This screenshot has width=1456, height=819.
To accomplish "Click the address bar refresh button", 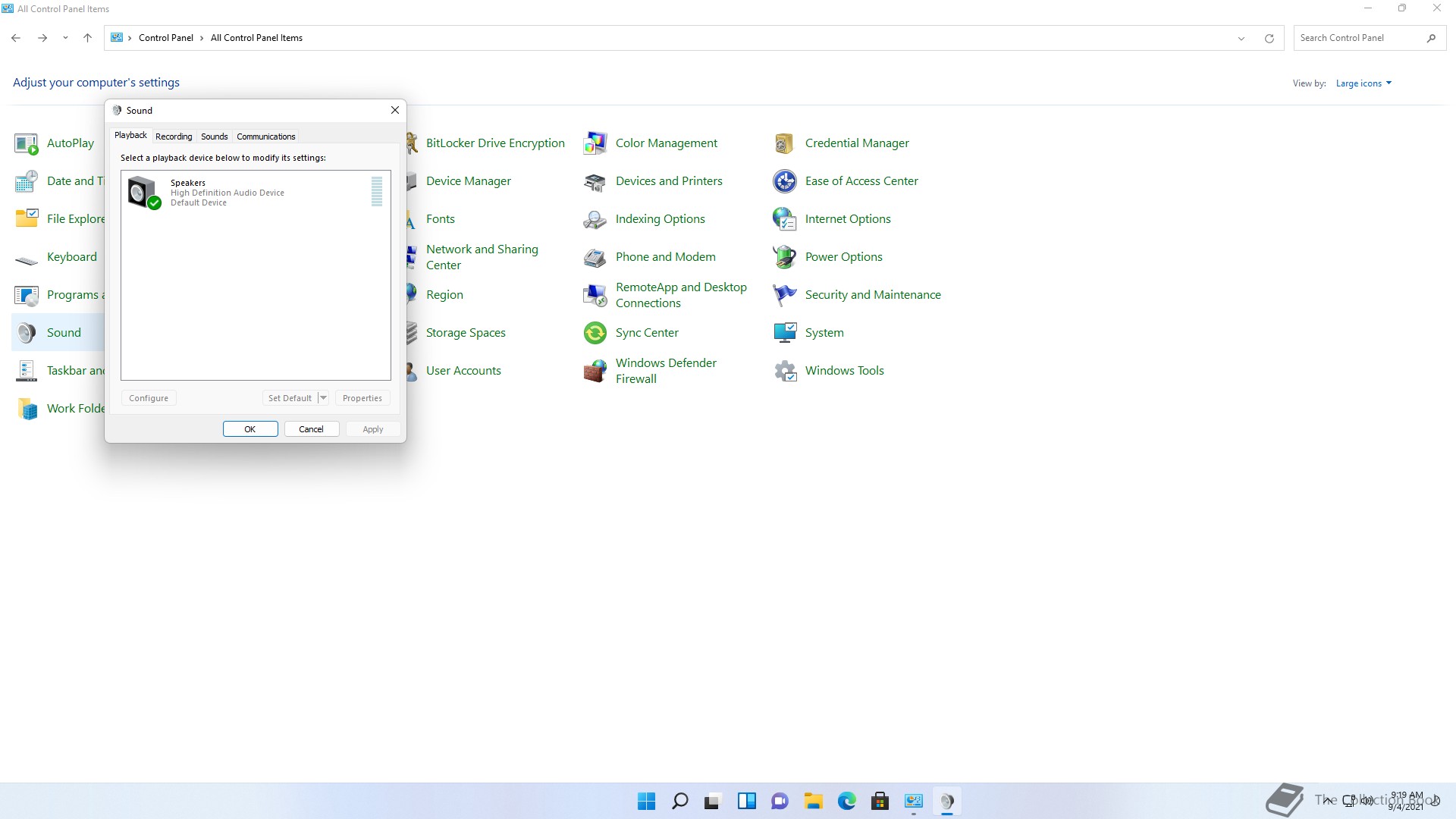I will [1269, 38].
